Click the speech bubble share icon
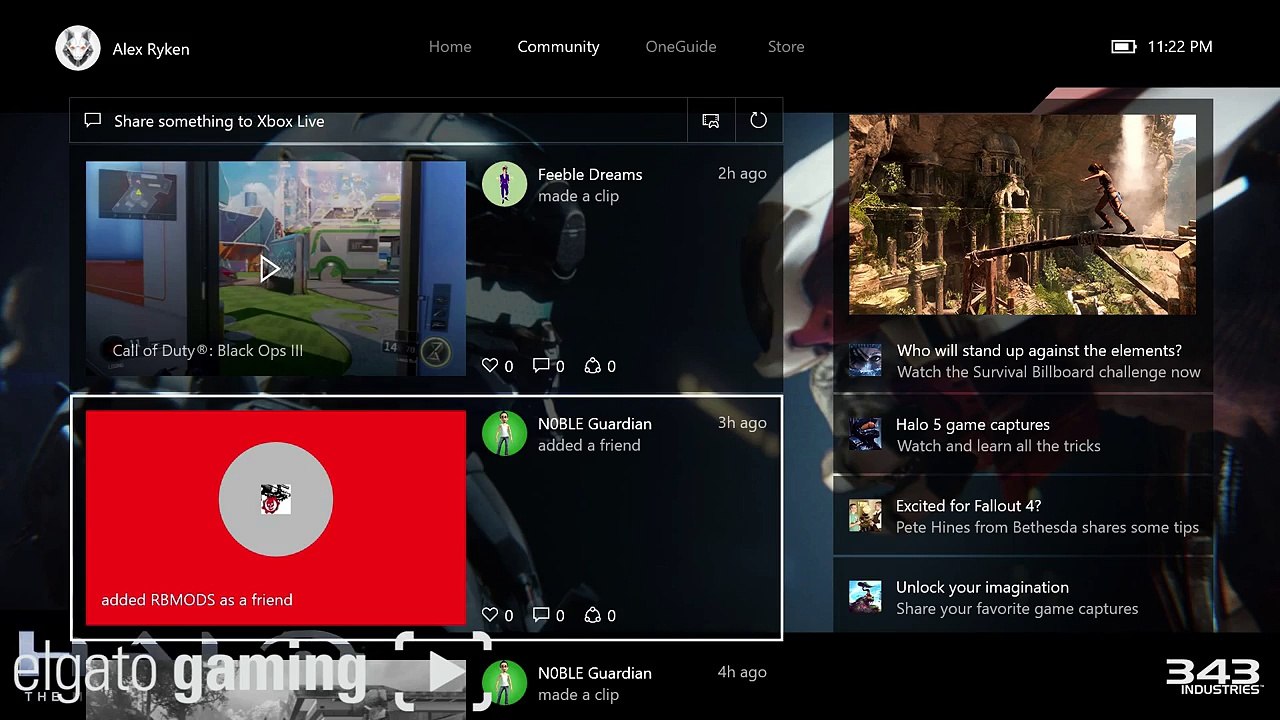This screenshot has height=720, width=1280. (93, 120)
